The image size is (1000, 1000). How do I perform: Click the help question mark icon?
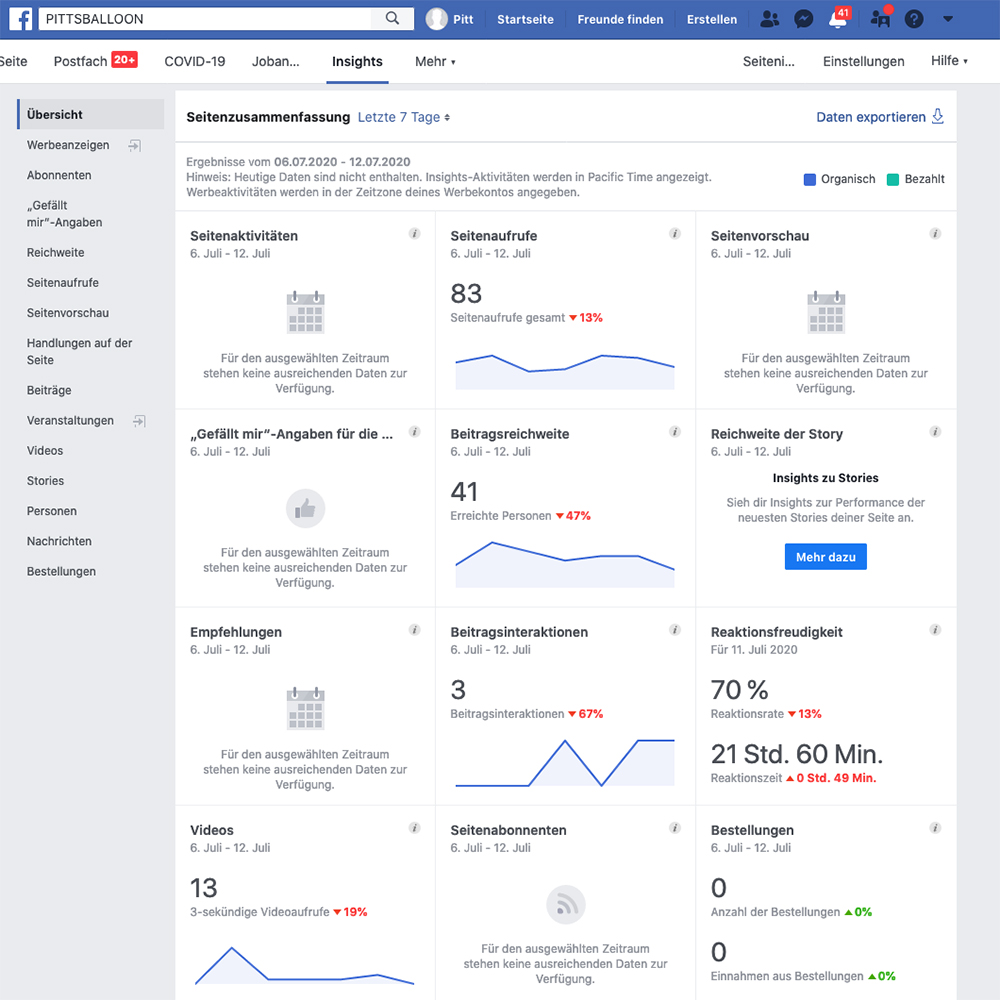pyautogui.click(x=914, y=19)
